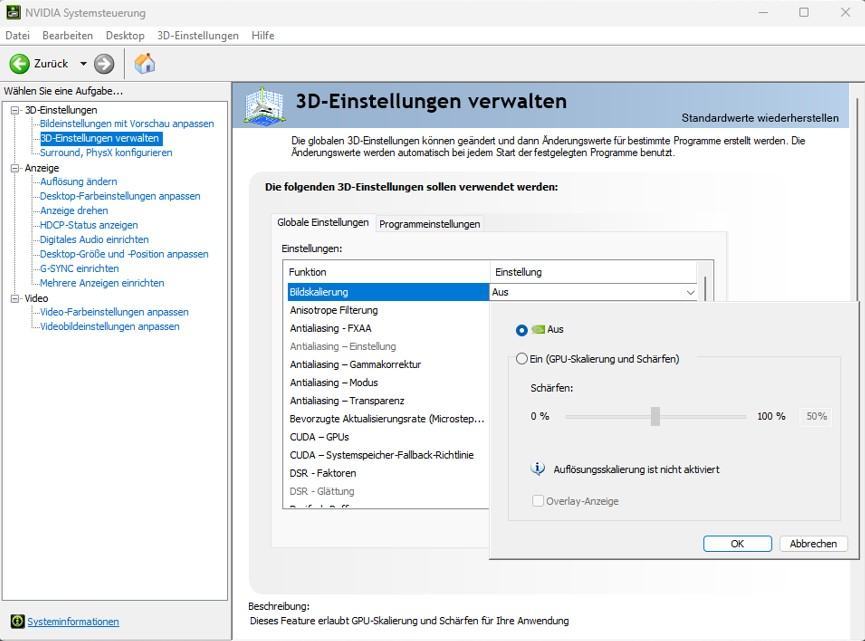Open Desktop-Farbeinstellungen anpassen

[120, 196]
